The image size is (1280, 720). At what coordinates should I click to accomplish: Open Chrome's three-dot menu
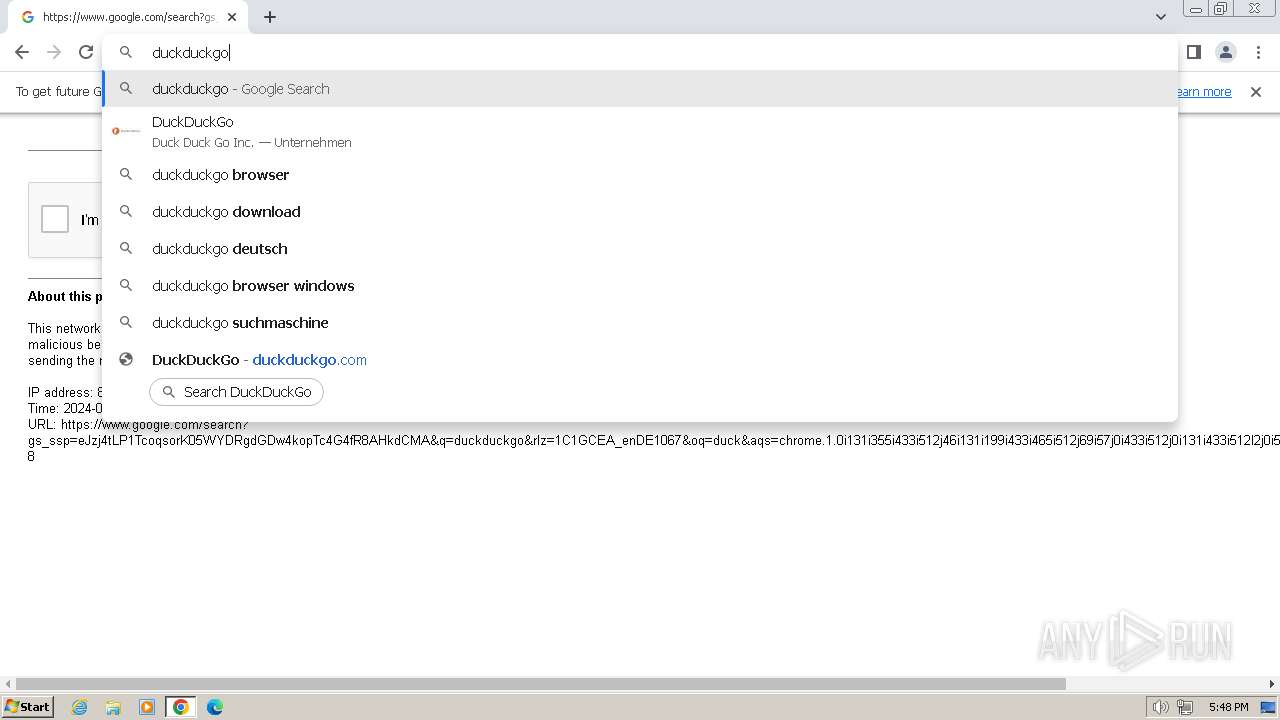[1258, 52]
